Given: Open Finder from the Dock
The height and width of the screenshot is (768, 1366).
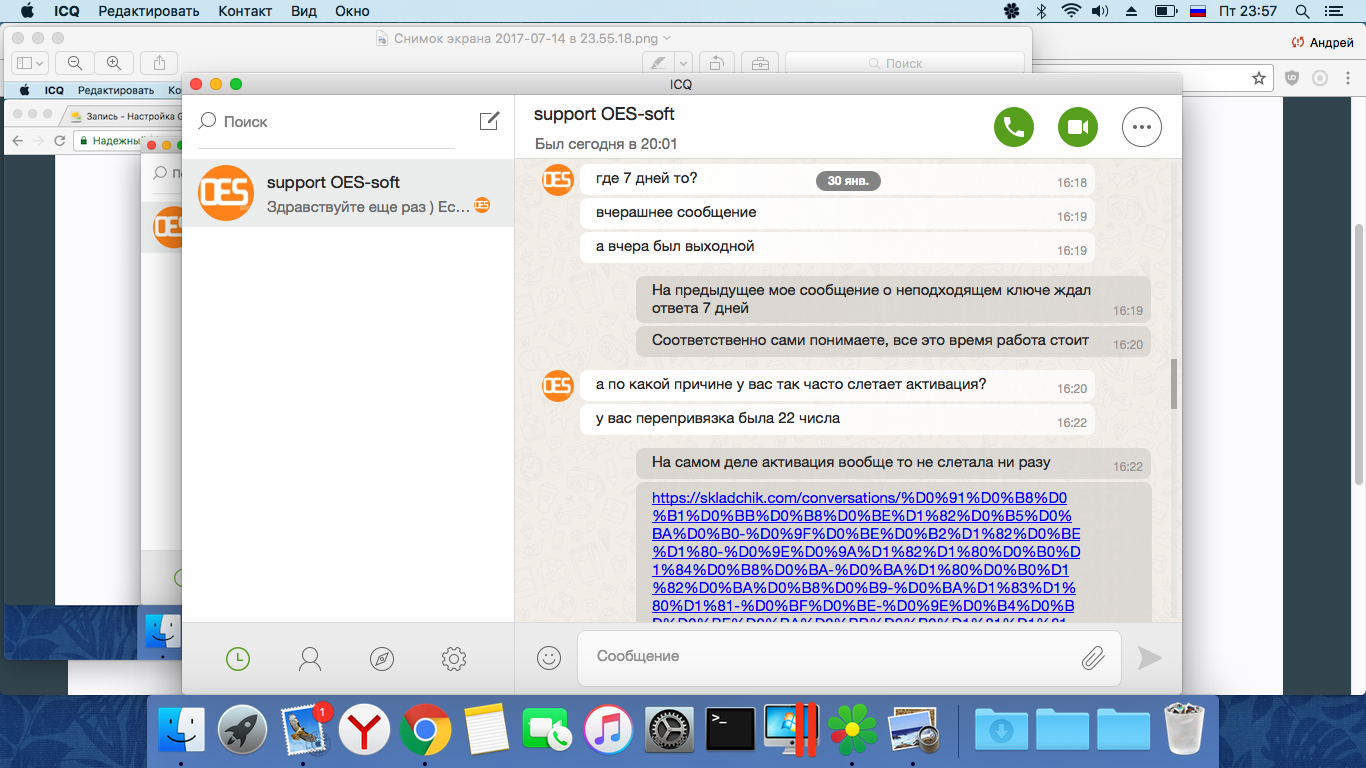Looking at the screenshot, I should click(182, 731).
